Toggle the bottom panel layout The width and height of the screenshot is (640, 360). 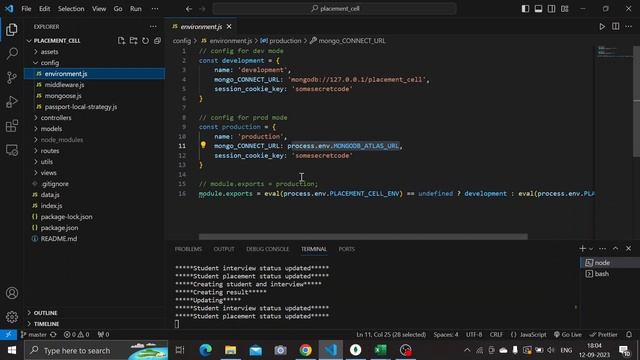538,9
